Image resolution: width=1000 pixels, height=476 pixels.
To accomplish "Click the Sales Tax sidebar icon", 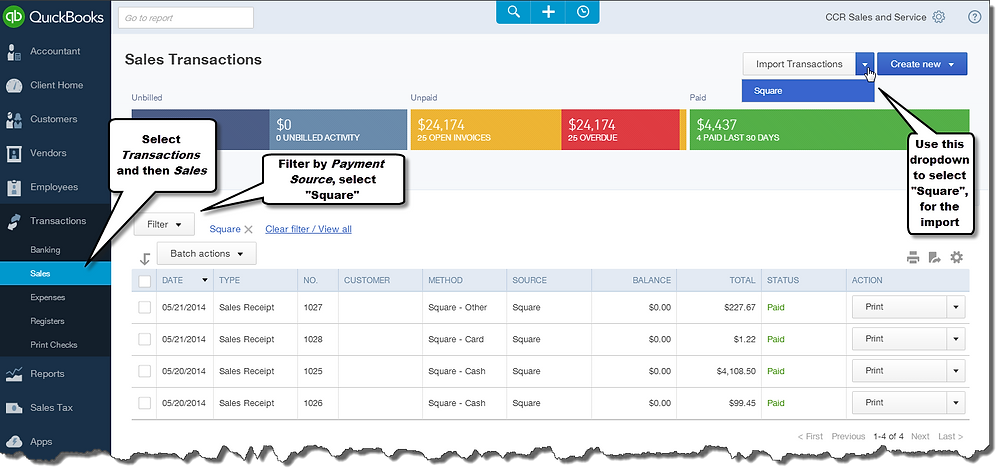I will [14, 408].
